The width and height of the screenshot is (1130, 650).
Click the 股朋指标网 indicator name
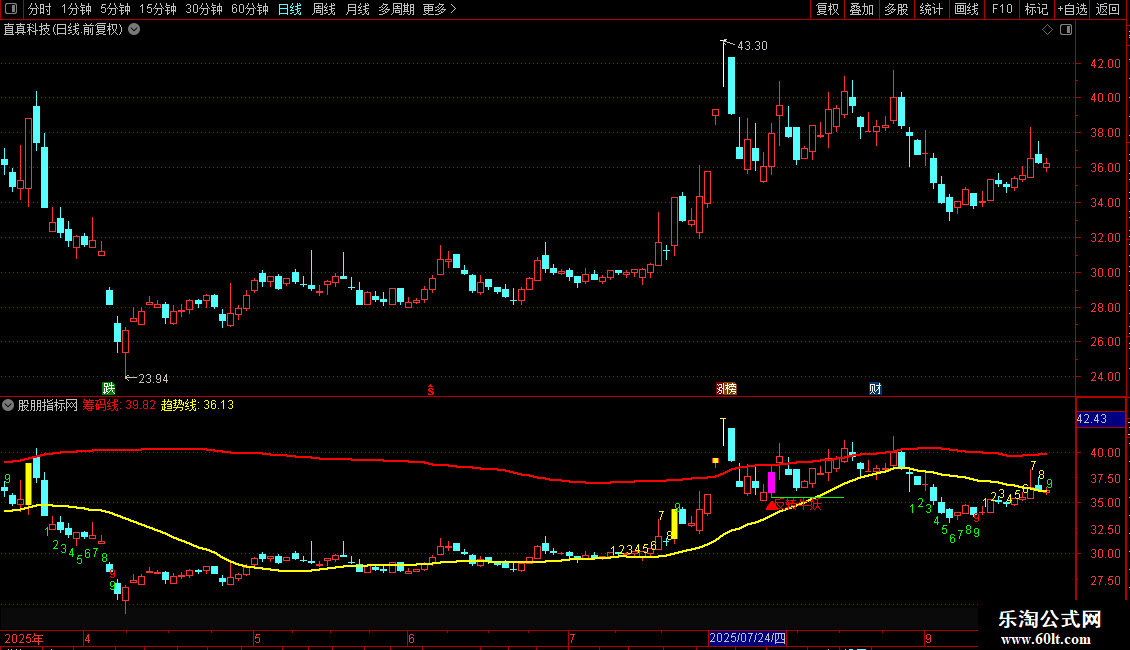tap(48, 405)
